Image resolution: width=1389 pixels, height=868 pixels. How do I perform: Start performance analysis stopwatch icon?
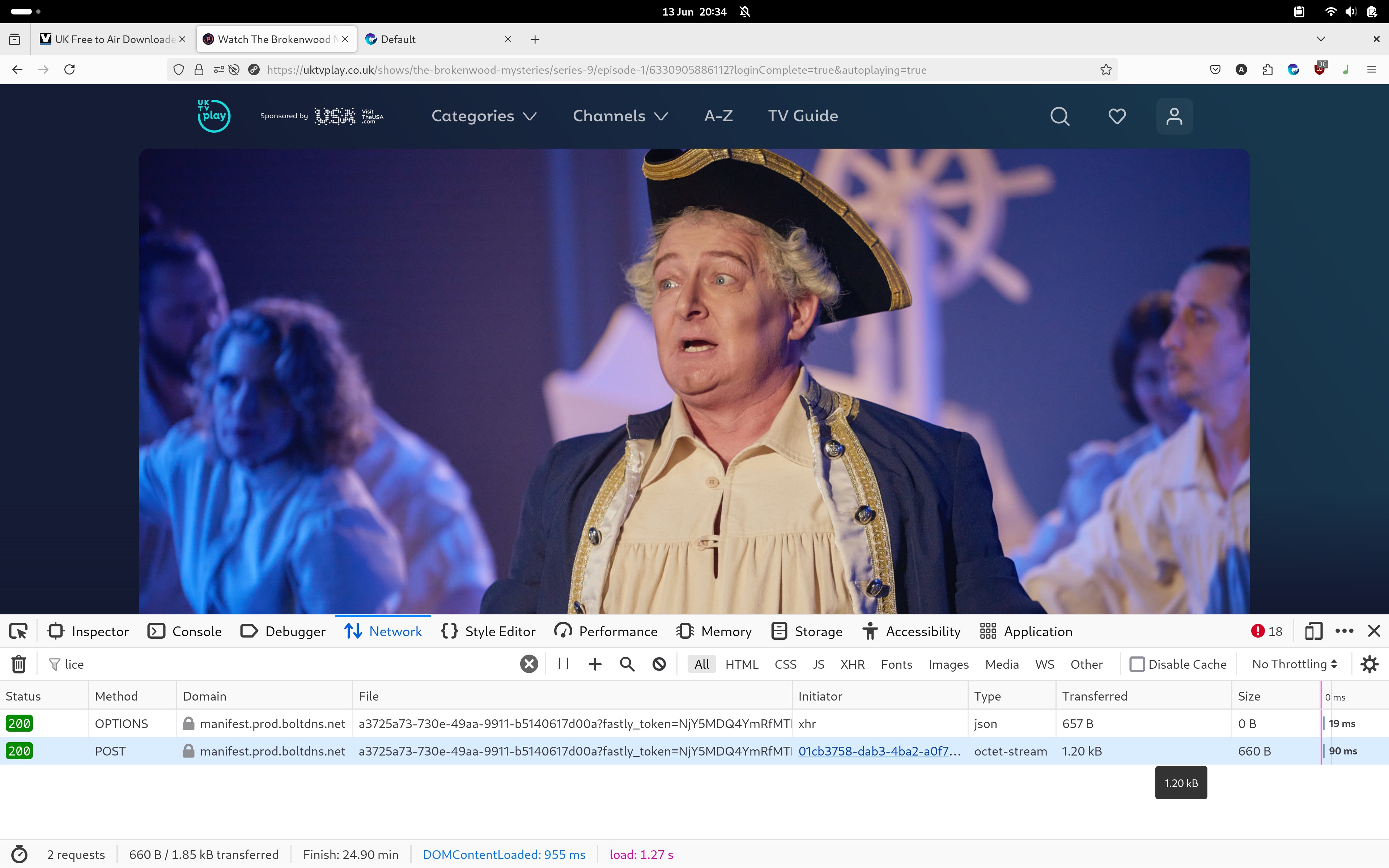(x=19, y=854)
